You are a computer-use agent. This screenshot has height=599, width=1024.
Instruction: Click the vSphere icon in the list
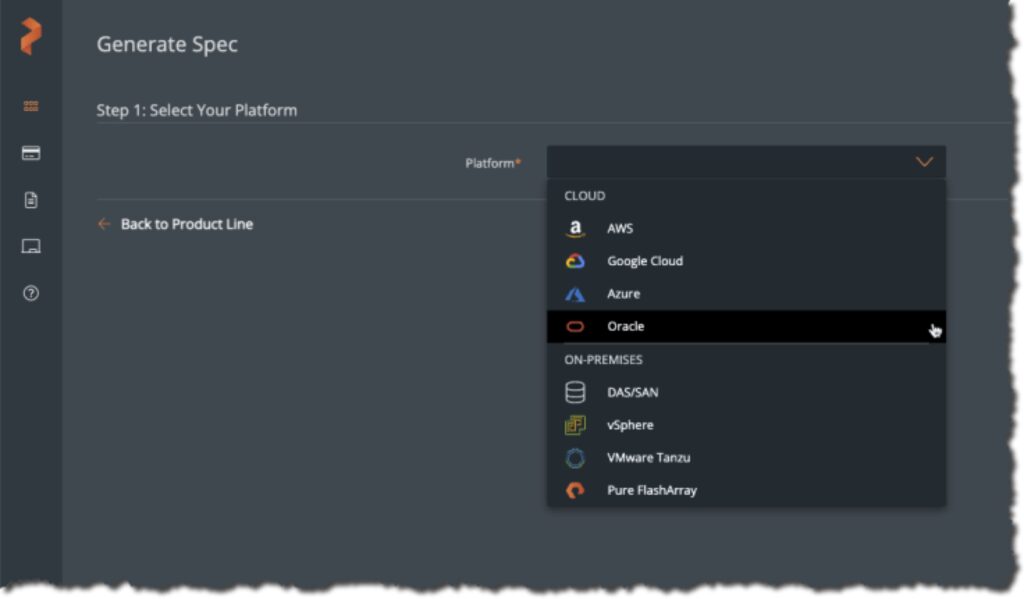(575, 425)
